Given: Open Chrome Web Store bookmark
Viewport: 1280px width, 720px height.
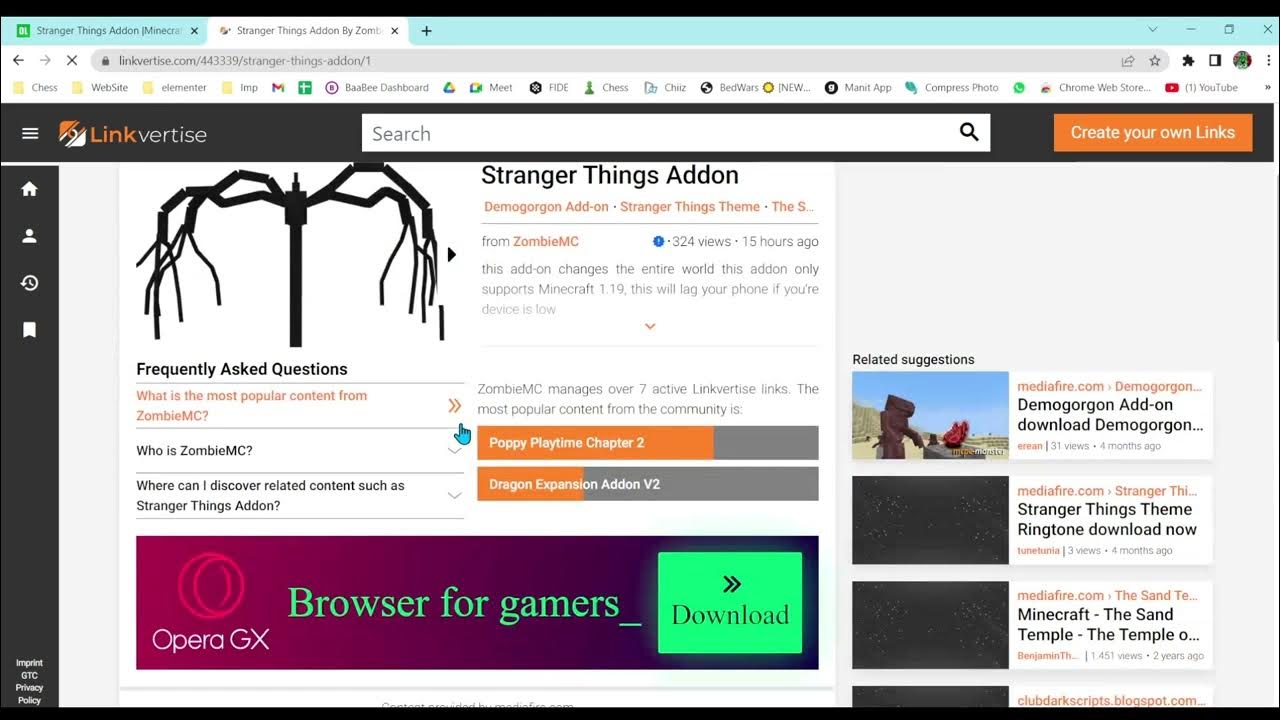Looking at the screenshot, I should coord(1095,87).
